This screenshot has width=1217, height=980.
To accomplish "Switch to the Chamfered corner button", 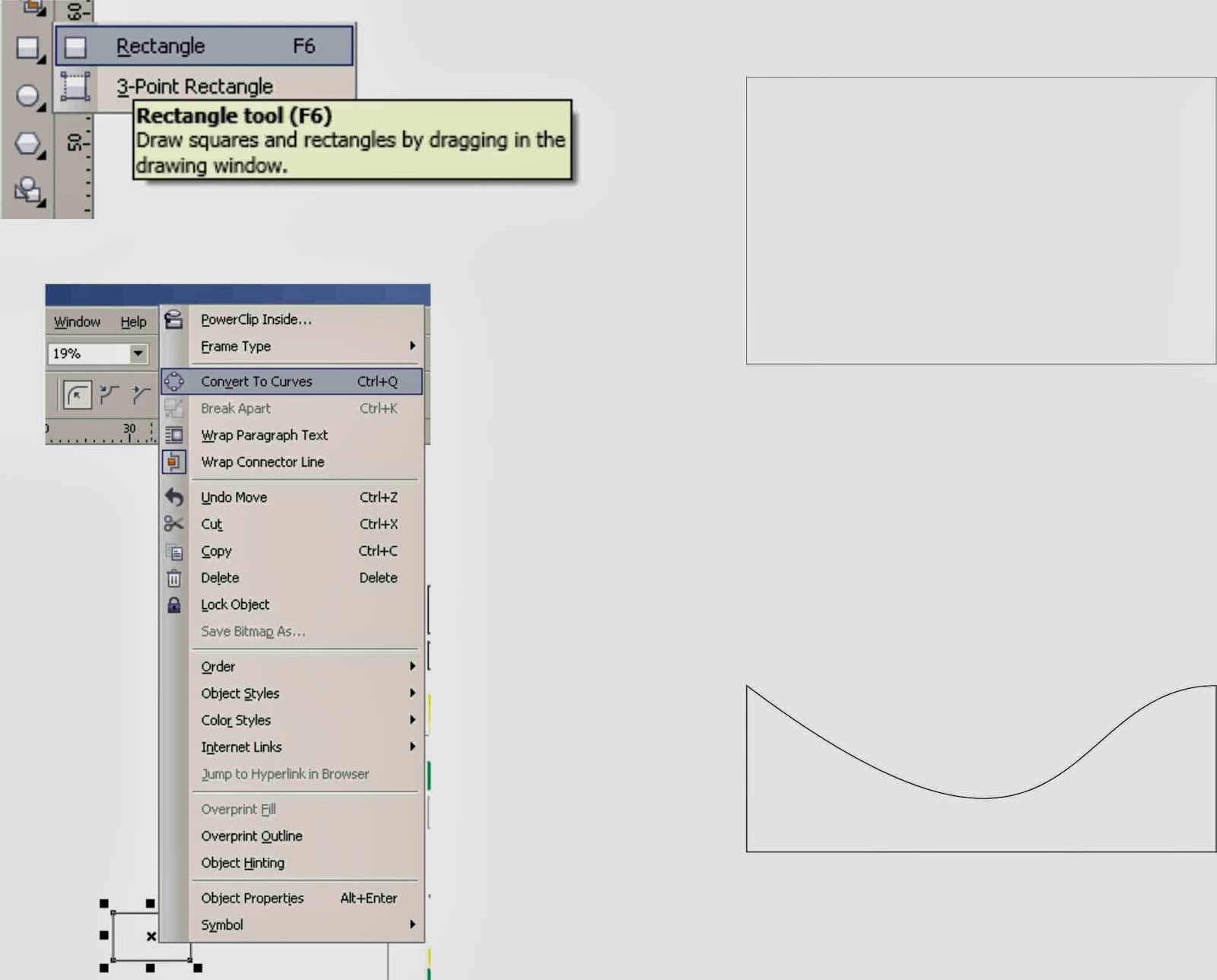I will tap(141, 394).
